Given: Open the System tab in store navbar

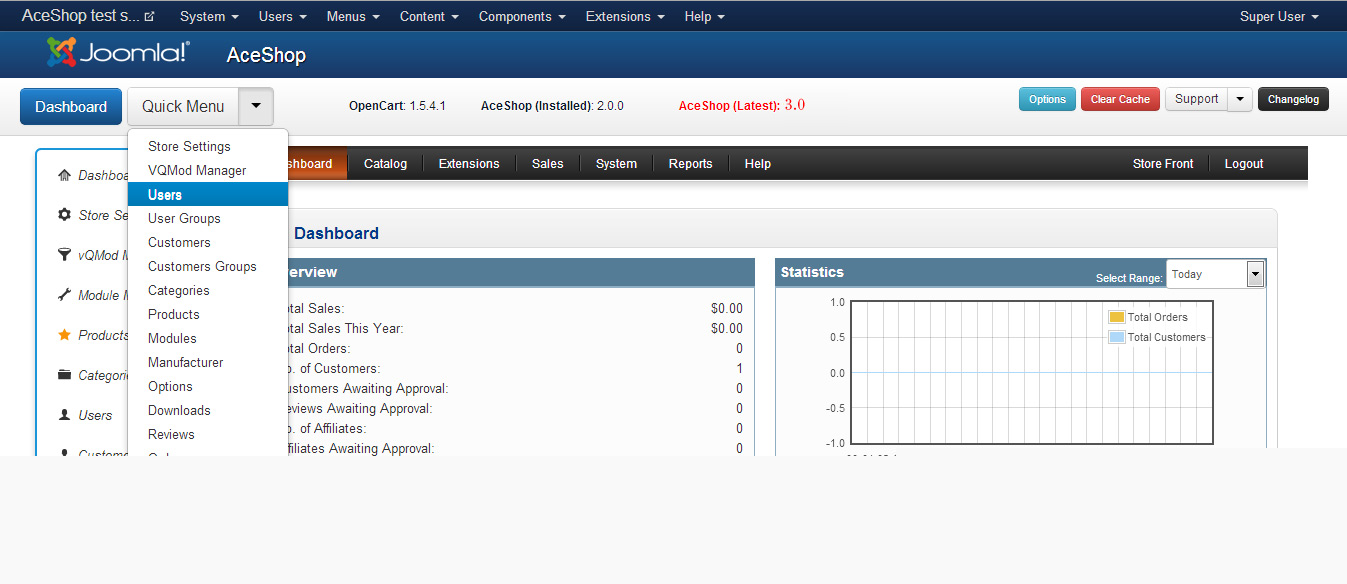Looking at the screenshot, I should coord(616,163).
